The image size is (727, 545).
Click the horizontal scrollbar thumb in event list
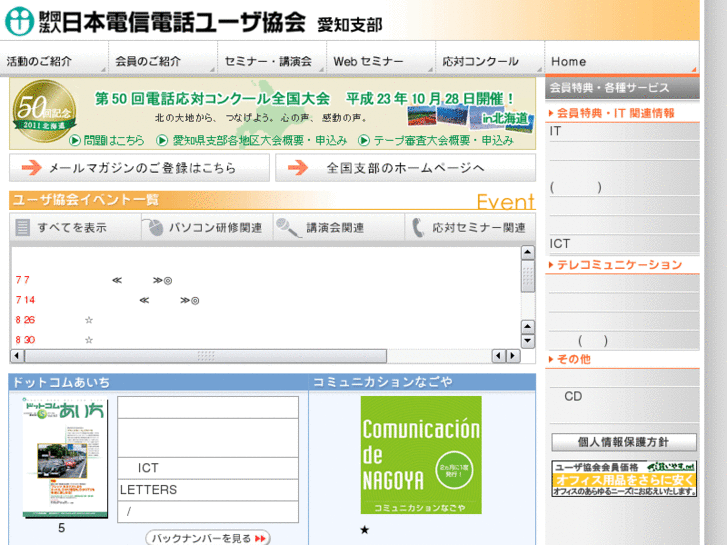[206, 356]
